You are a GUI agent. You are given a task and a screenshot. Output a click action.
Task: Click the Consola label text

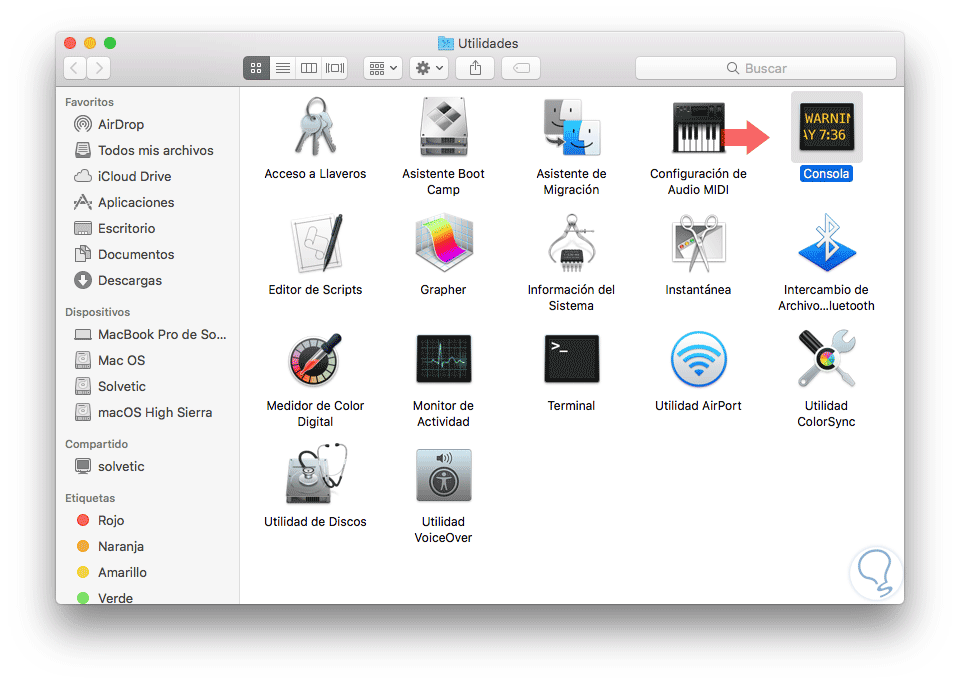(827, 174)
